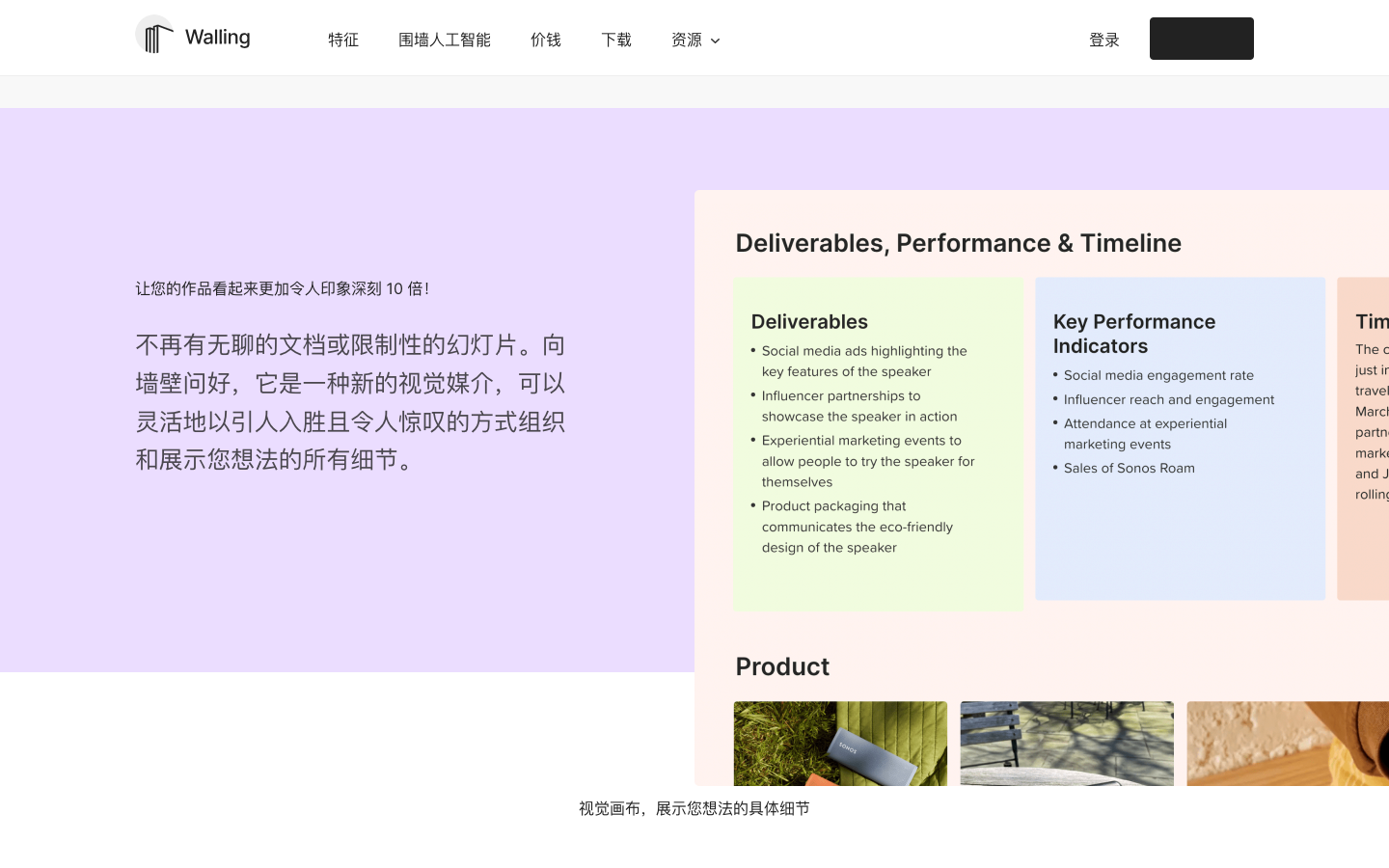
Task: Click the 登录 link
Action: [x=1104, y=40]
